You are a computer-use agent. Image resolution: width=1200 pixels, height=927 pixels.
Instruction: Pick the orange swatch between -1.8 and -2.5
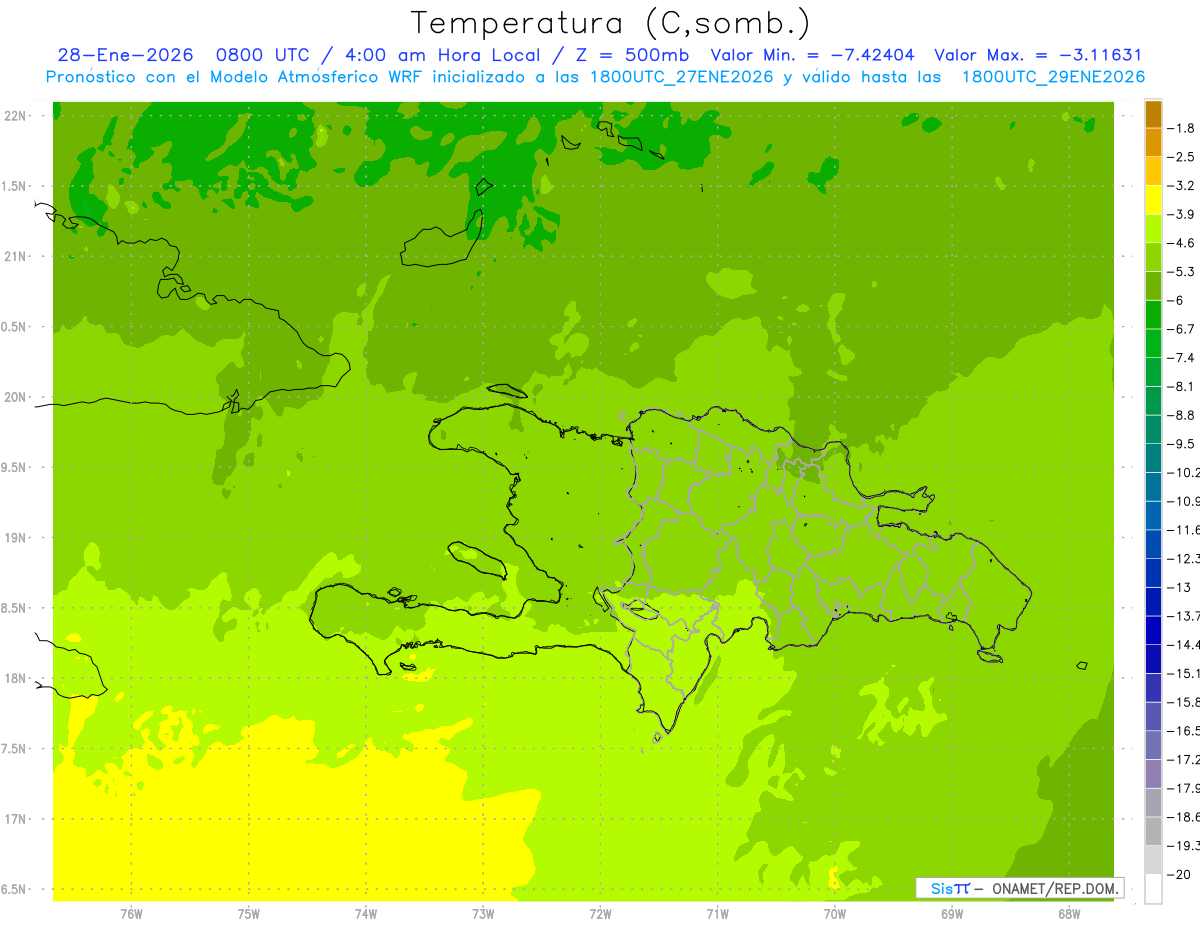click(1153, 142)
